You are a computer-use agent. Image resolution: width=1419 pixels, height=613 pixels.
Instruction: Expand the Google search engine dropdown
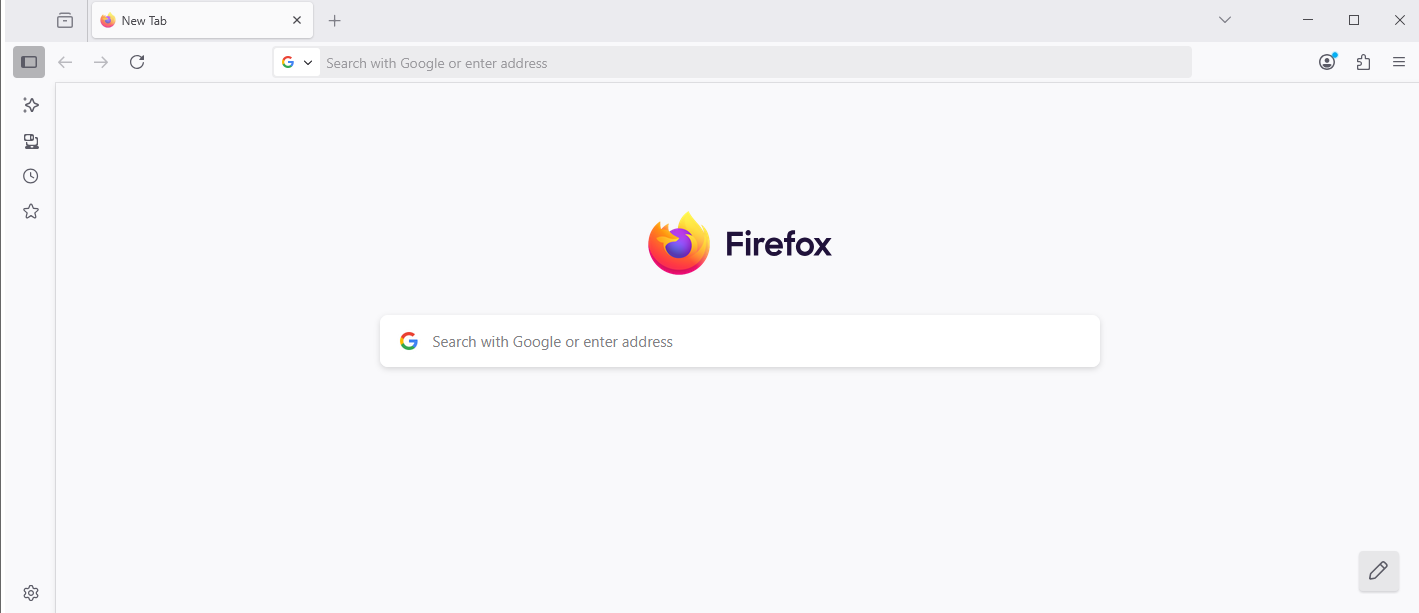tap(297, 62)
